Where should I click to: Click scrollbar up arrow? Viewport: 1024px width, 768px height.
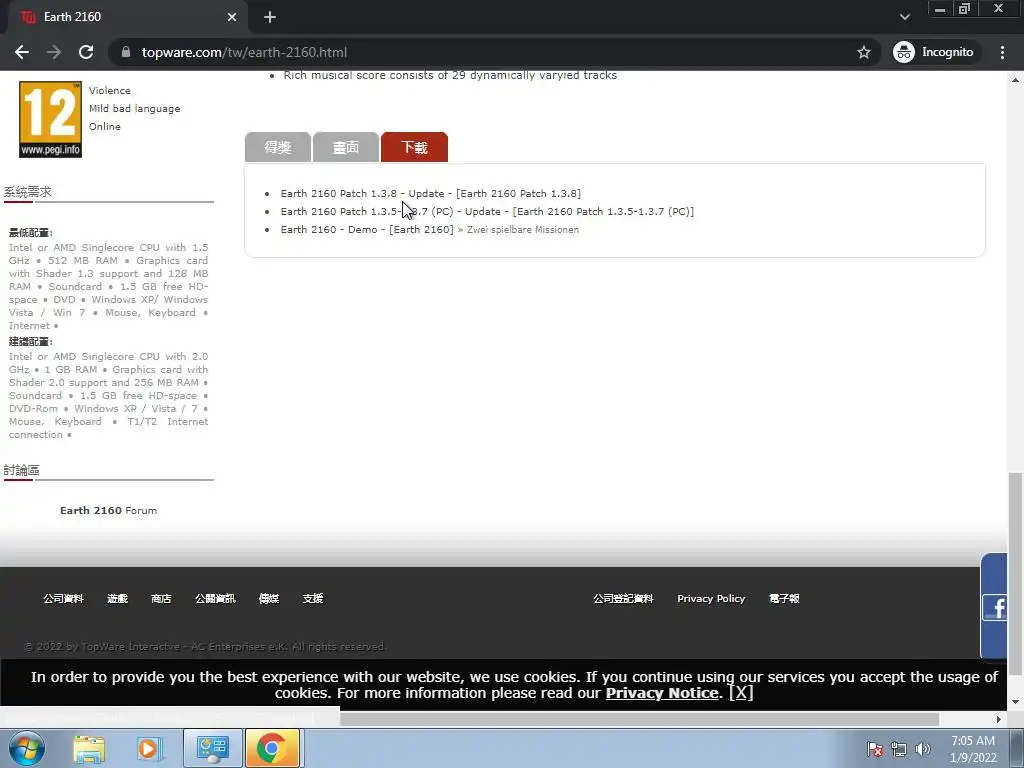[x=1015, y=80]
